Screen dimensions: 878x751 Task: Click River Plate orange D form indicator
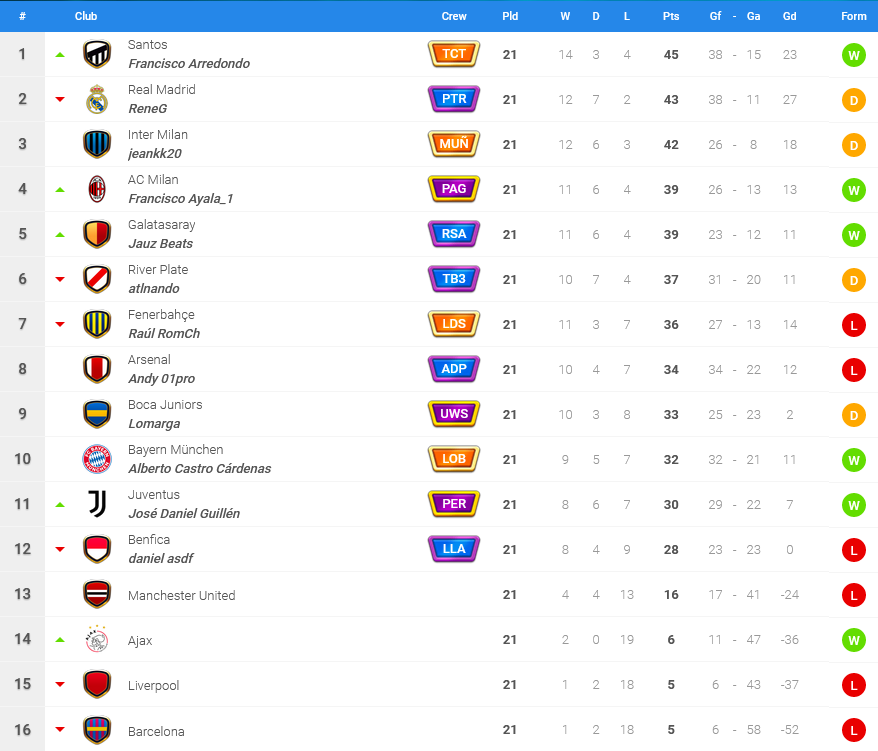coord(853,279)
